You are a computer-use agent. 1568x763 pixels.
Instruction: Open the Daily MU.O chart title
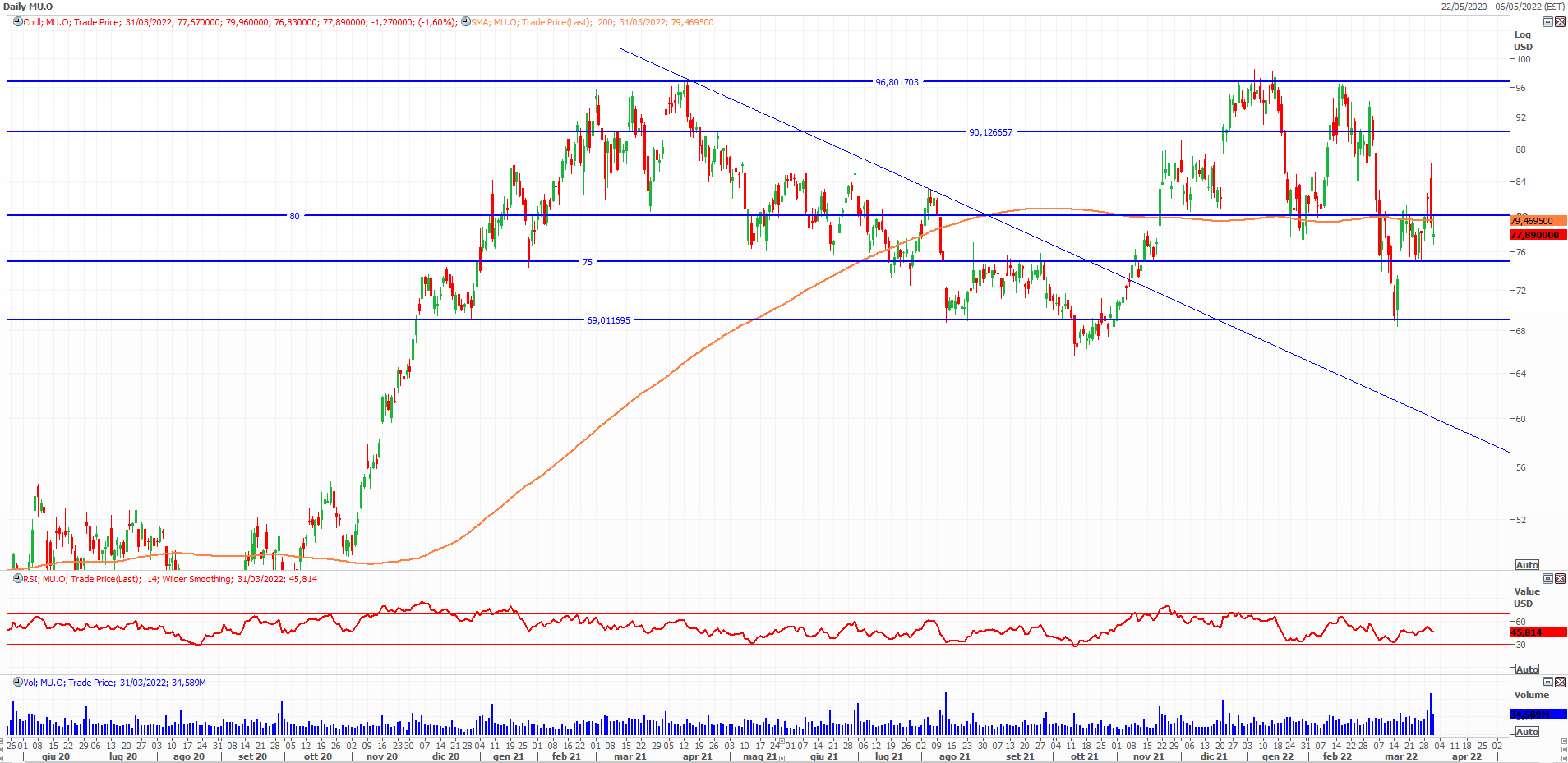click(28, 7)
